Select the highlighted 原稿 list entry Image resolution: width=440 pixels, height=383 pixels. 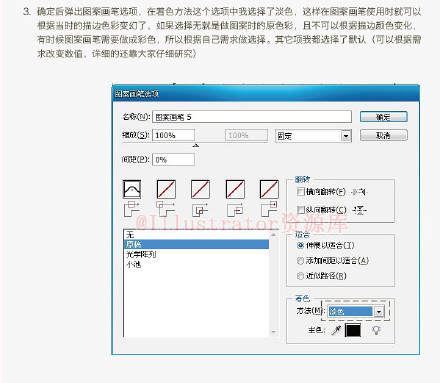point(196,244)
